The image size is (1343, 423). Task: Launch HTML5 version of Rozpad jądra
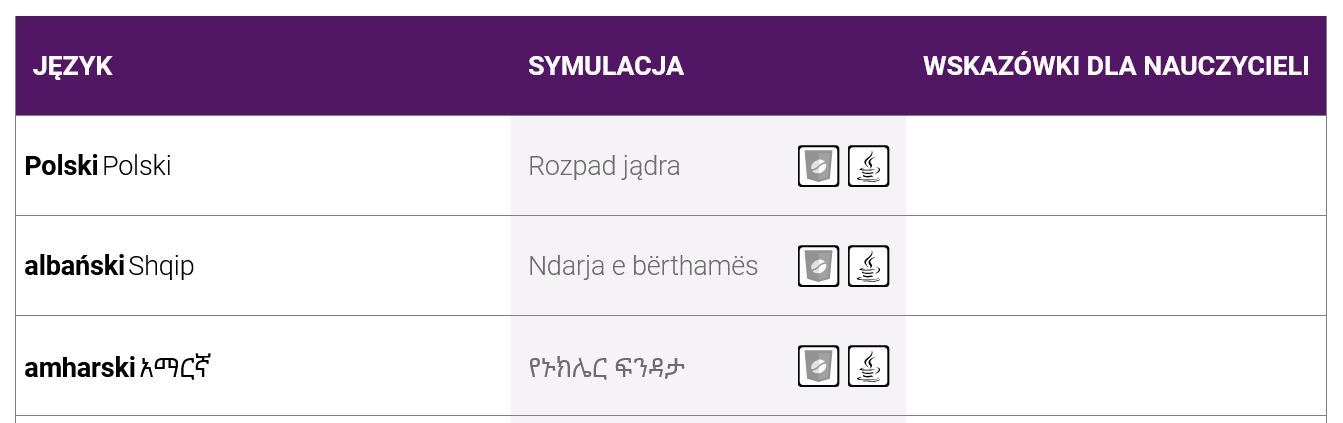818,166
